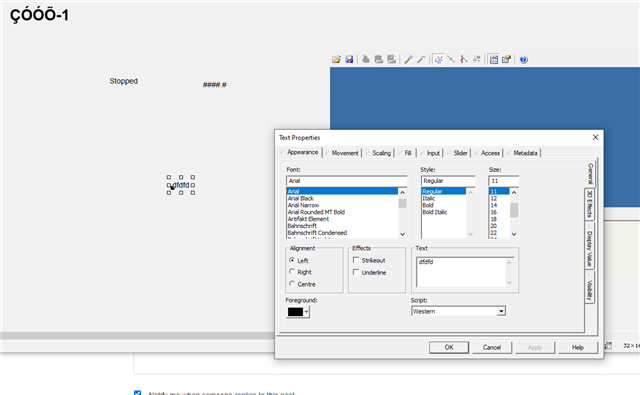640x395 pixels.
Task: Click the red compass-shaped line icon
Action: [464, 60]
